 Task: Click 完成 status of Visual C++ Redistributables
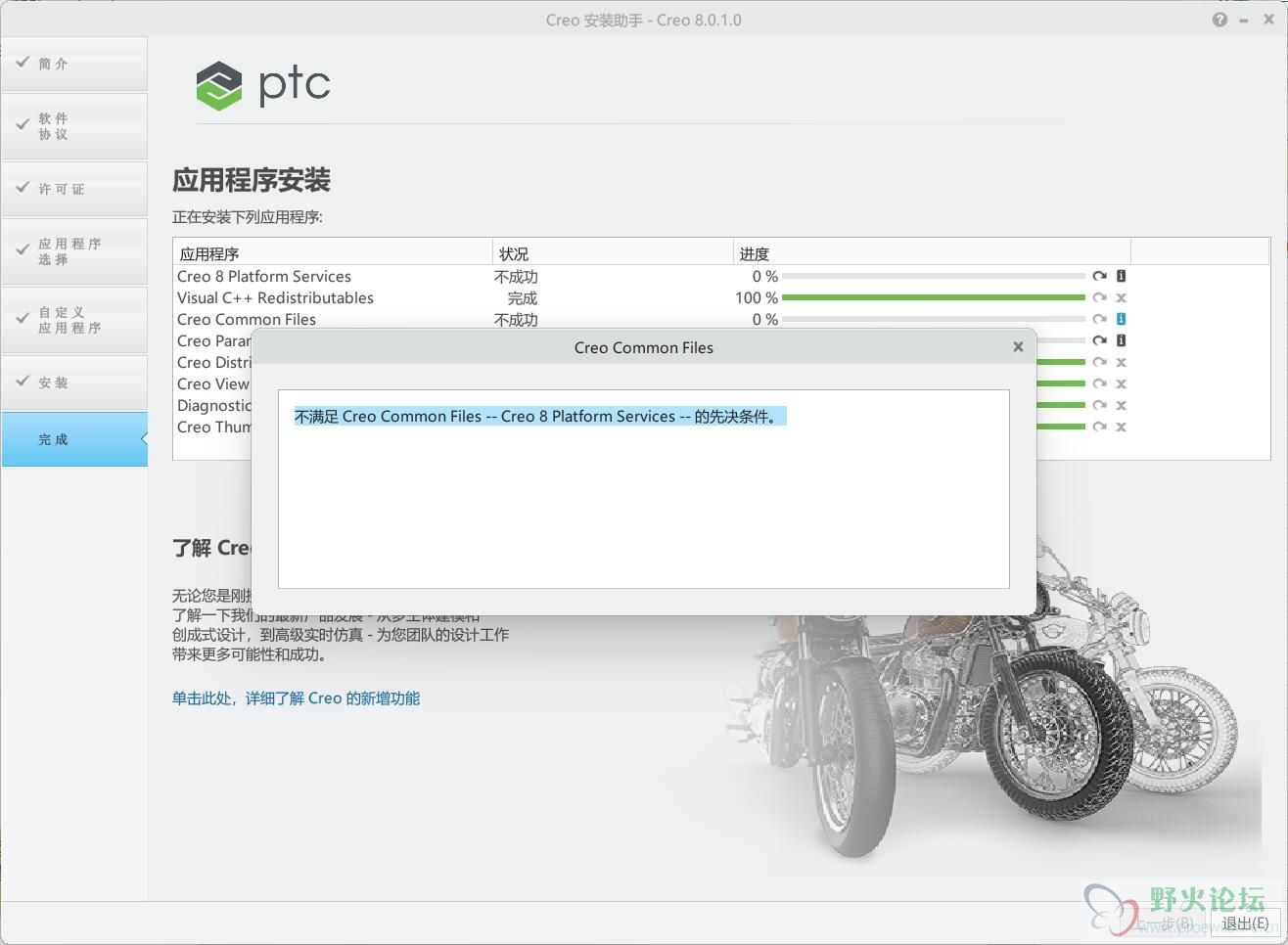[523, 298]
